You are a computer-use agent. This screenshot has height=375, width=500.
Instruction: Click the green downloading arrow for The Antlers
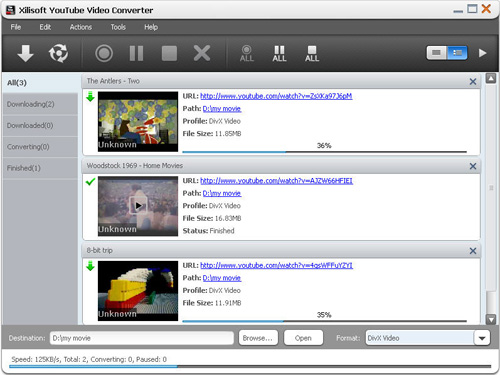(90, 97)
